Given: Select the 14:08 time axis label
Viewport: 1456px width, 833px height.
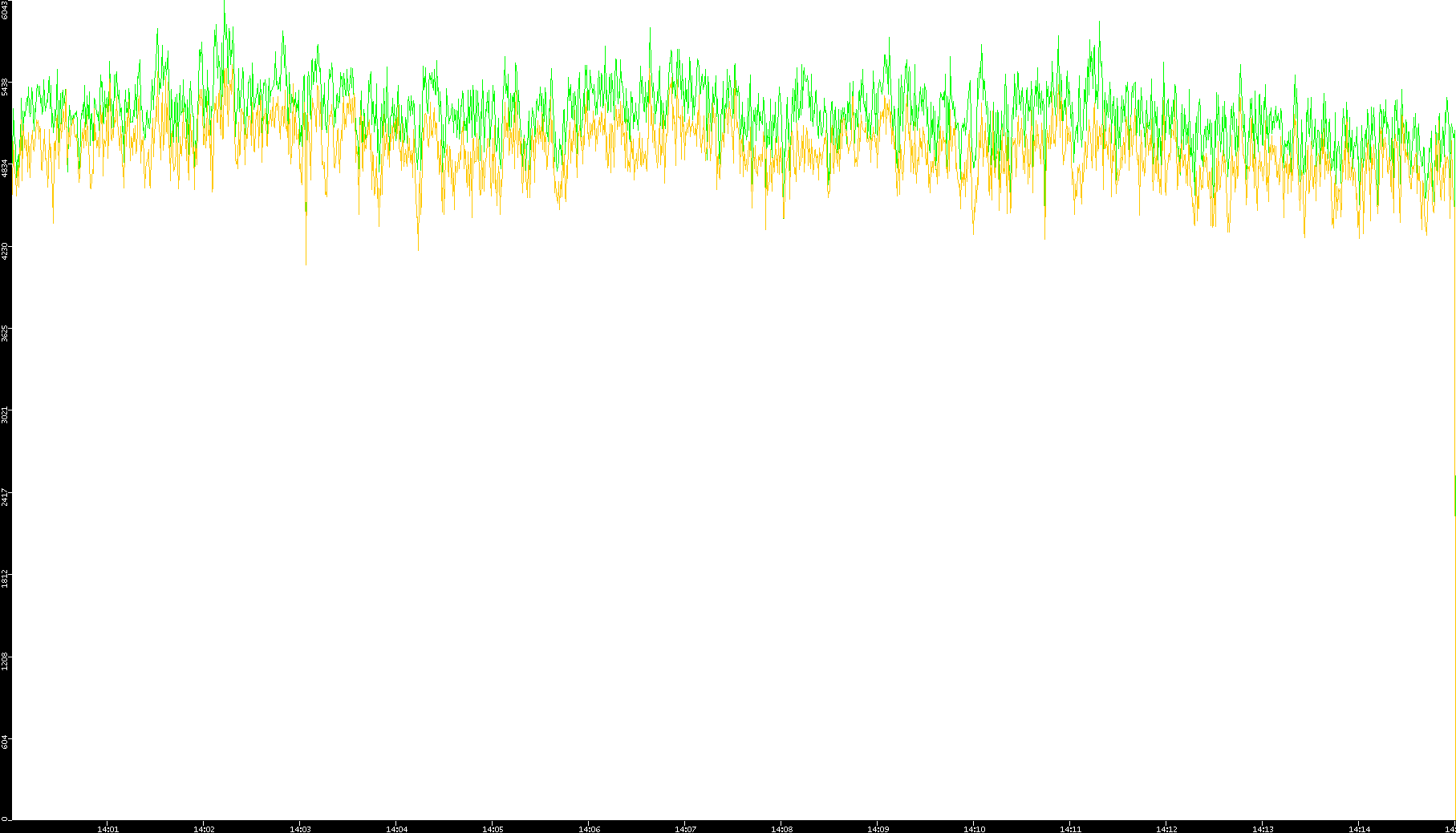Looking at the screenshot, I should click(x=781, y=829).
